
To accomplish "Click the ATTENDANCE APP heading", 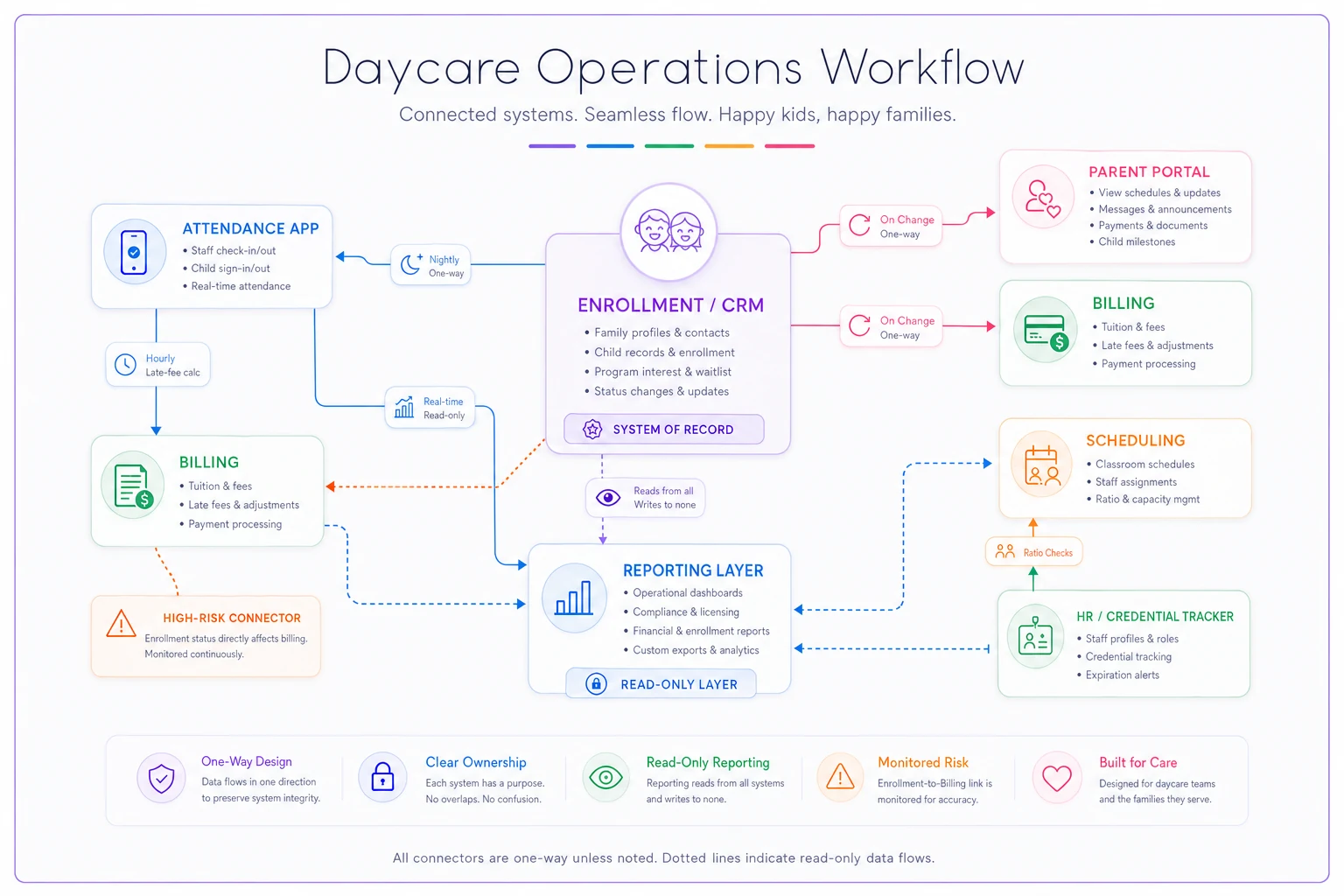I will point(250,228).
